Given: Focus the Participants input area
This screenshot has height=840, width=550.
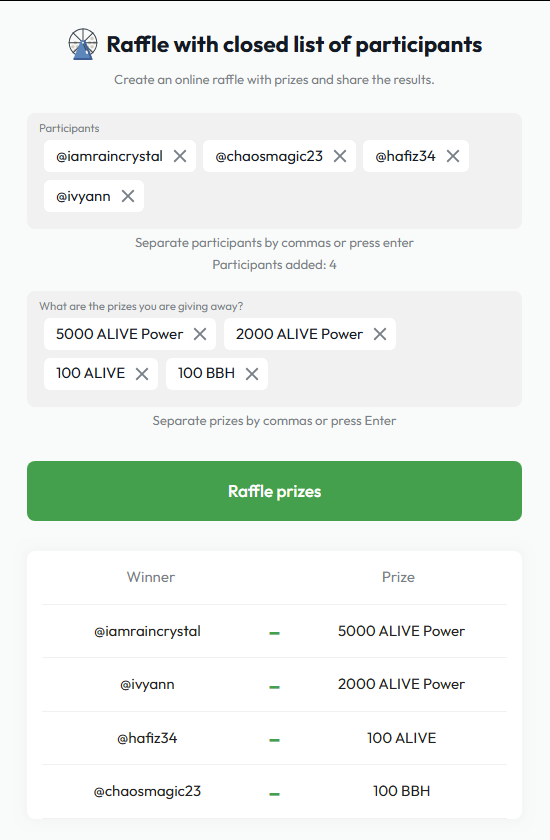Looking at the screenshot, I should [x=274, y=171].
